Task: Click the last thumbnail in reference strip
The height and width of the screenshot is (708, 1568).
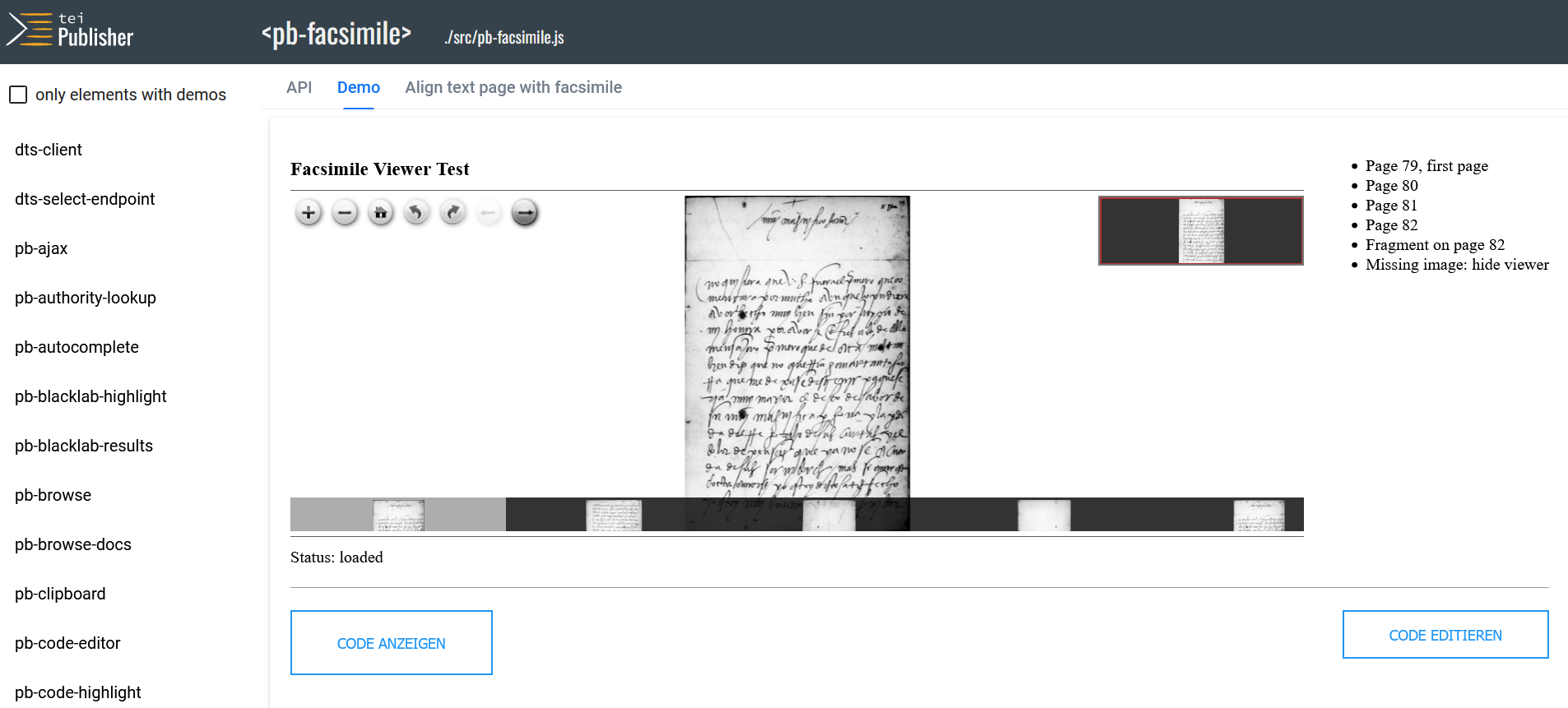Action: pos(1260,515)
